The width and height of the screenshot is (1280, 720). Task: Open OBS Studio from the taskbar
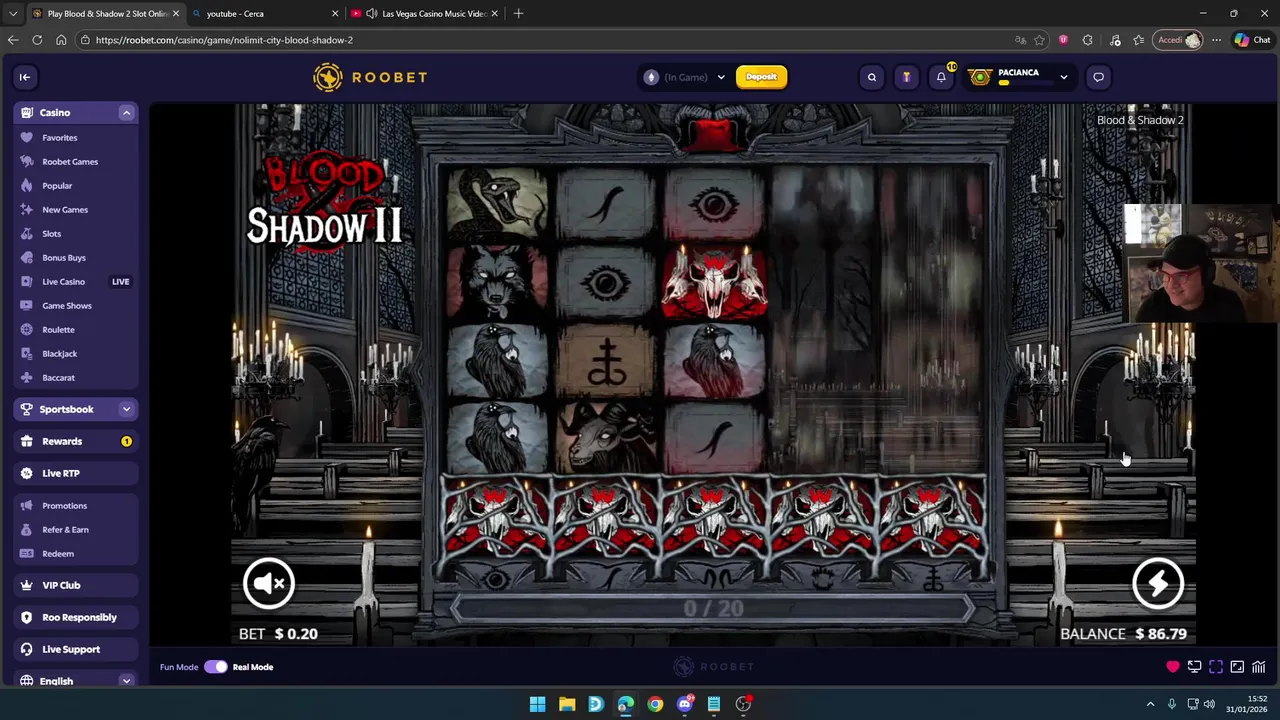743,704
